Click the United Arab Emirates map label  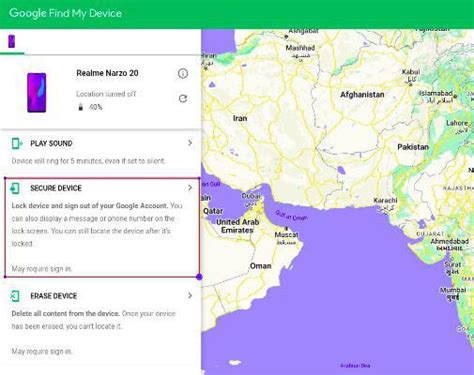tap(237, 226)
